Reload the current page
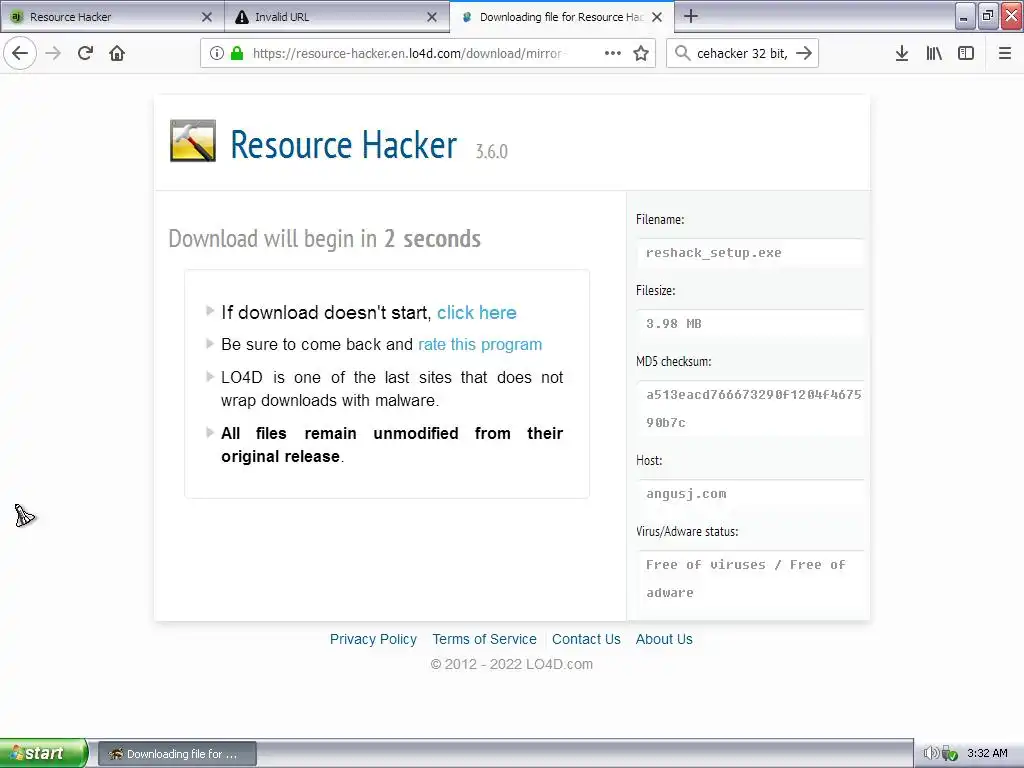This screenshot has width=1024, height=768. [85, 54]
